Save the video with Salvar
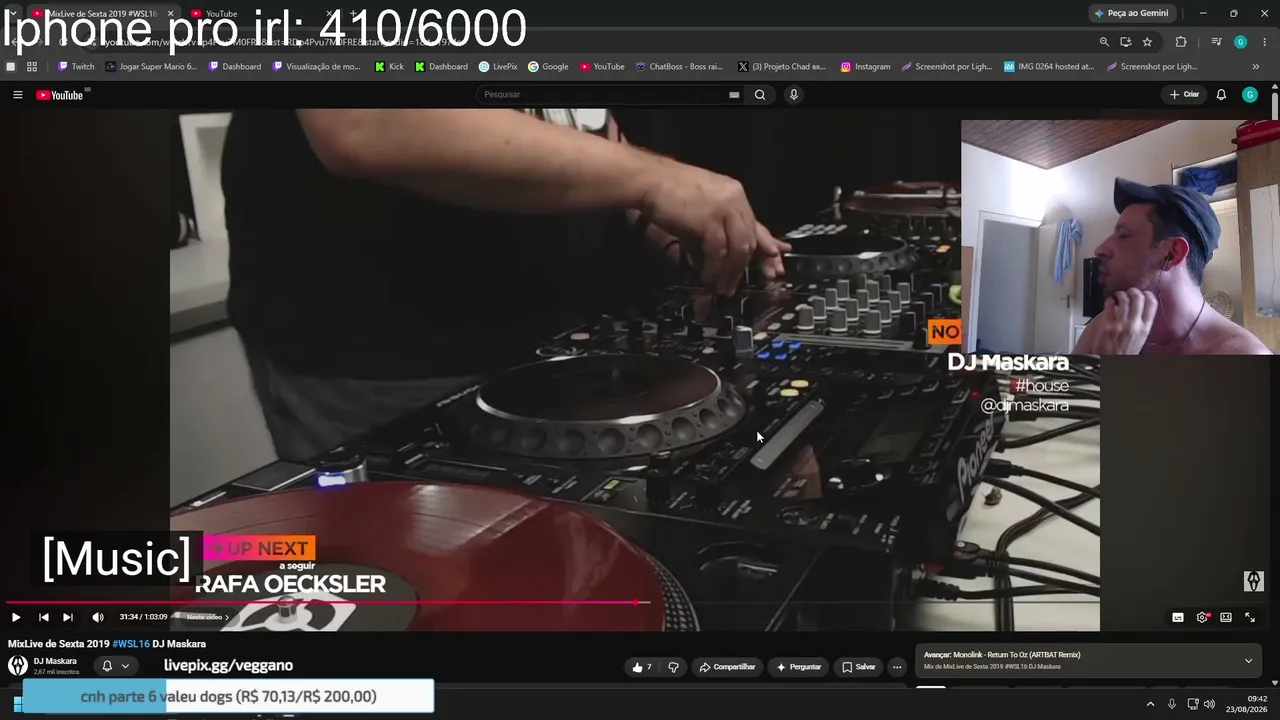 [x=859, y=667]
